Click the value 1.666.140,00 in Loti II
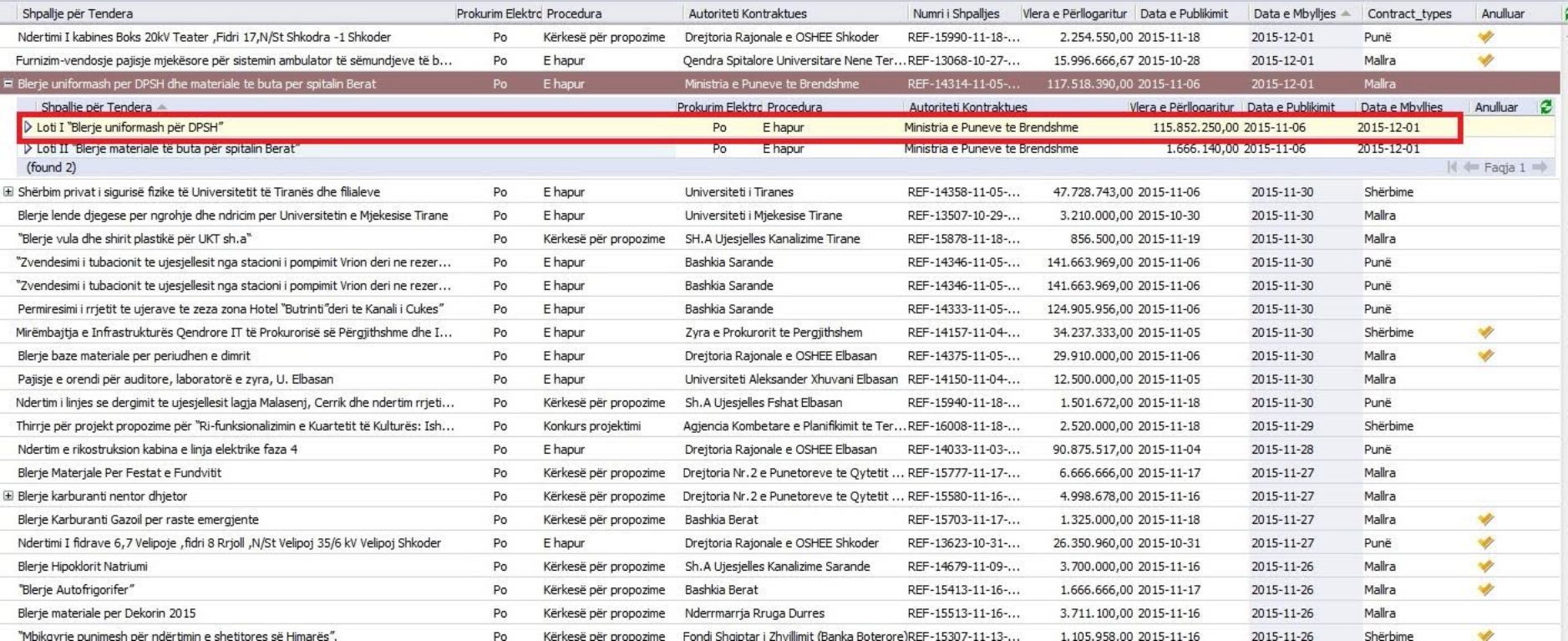Screen dimensions: 1568x641 point(1202,149)
